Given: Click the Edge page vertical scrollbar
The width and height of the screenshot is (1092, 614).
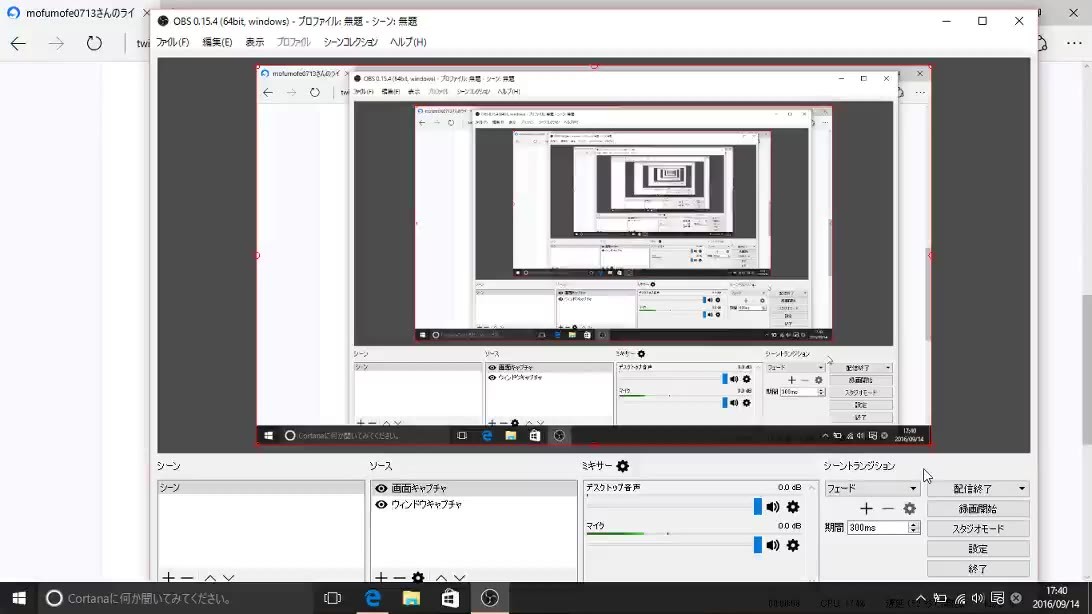Looking at the screenshot, I should pos(1086,369).
